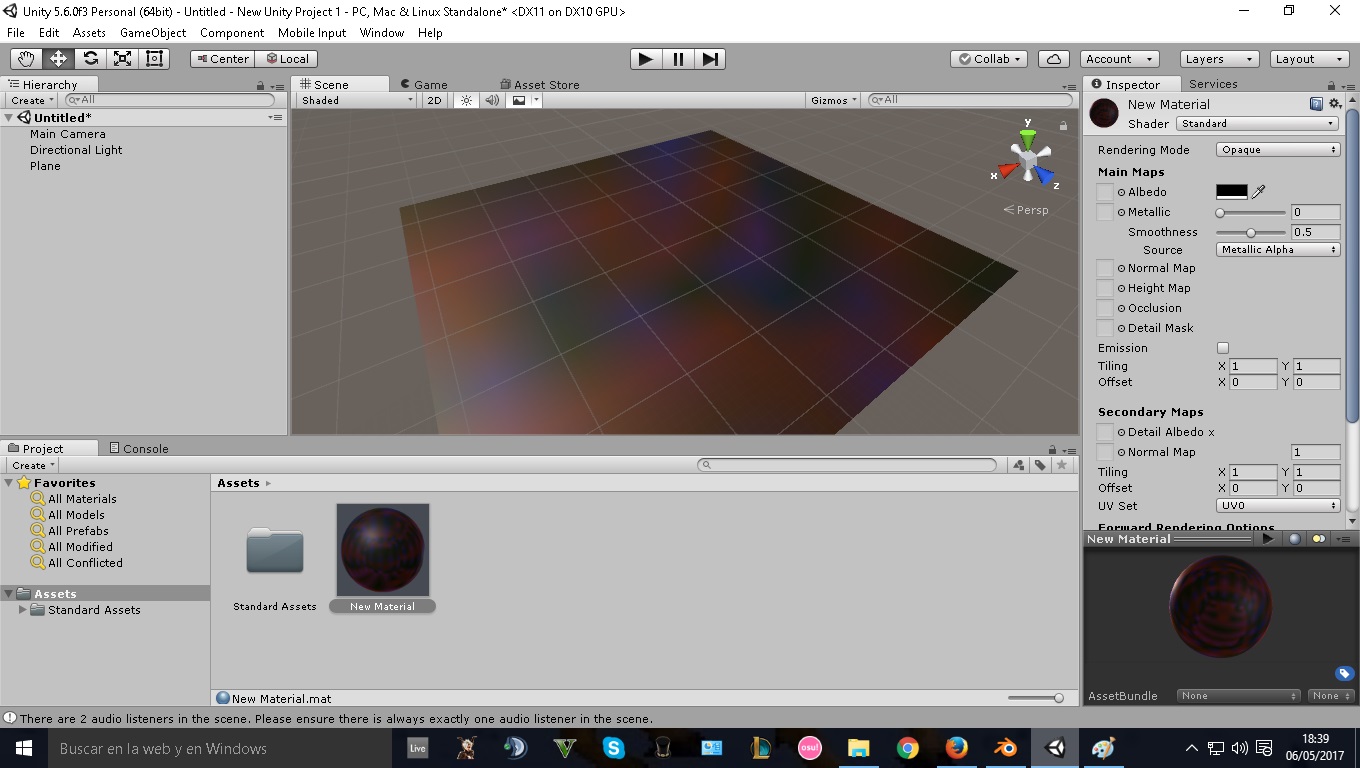This screenshot has width=1360, height=768.
Task: Open the Hierarchy Create button
Action: 32,101
